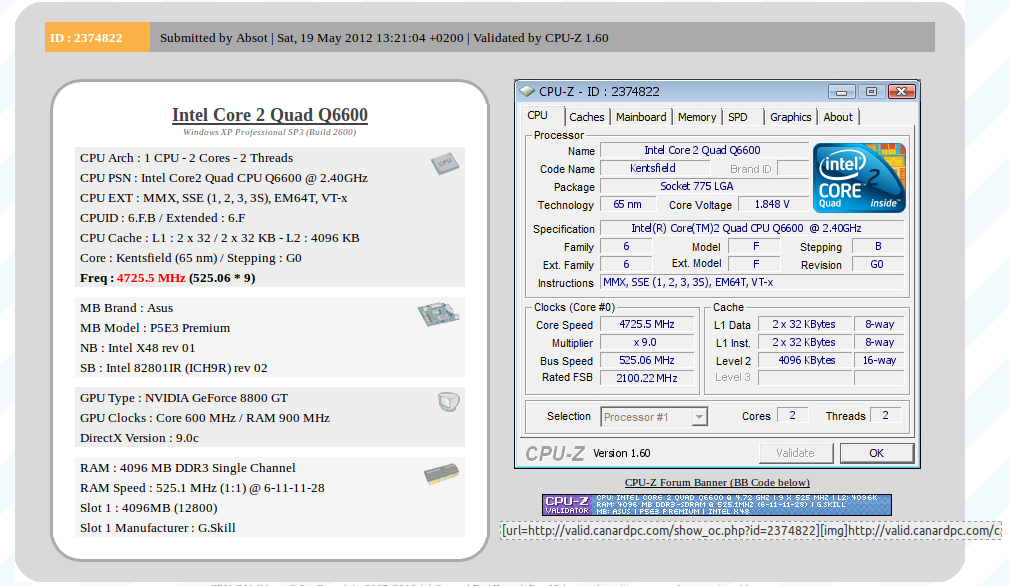1009x586 pixels.
Task: Click the Intel Core 2 Quad logo
Action: point(859,178)
